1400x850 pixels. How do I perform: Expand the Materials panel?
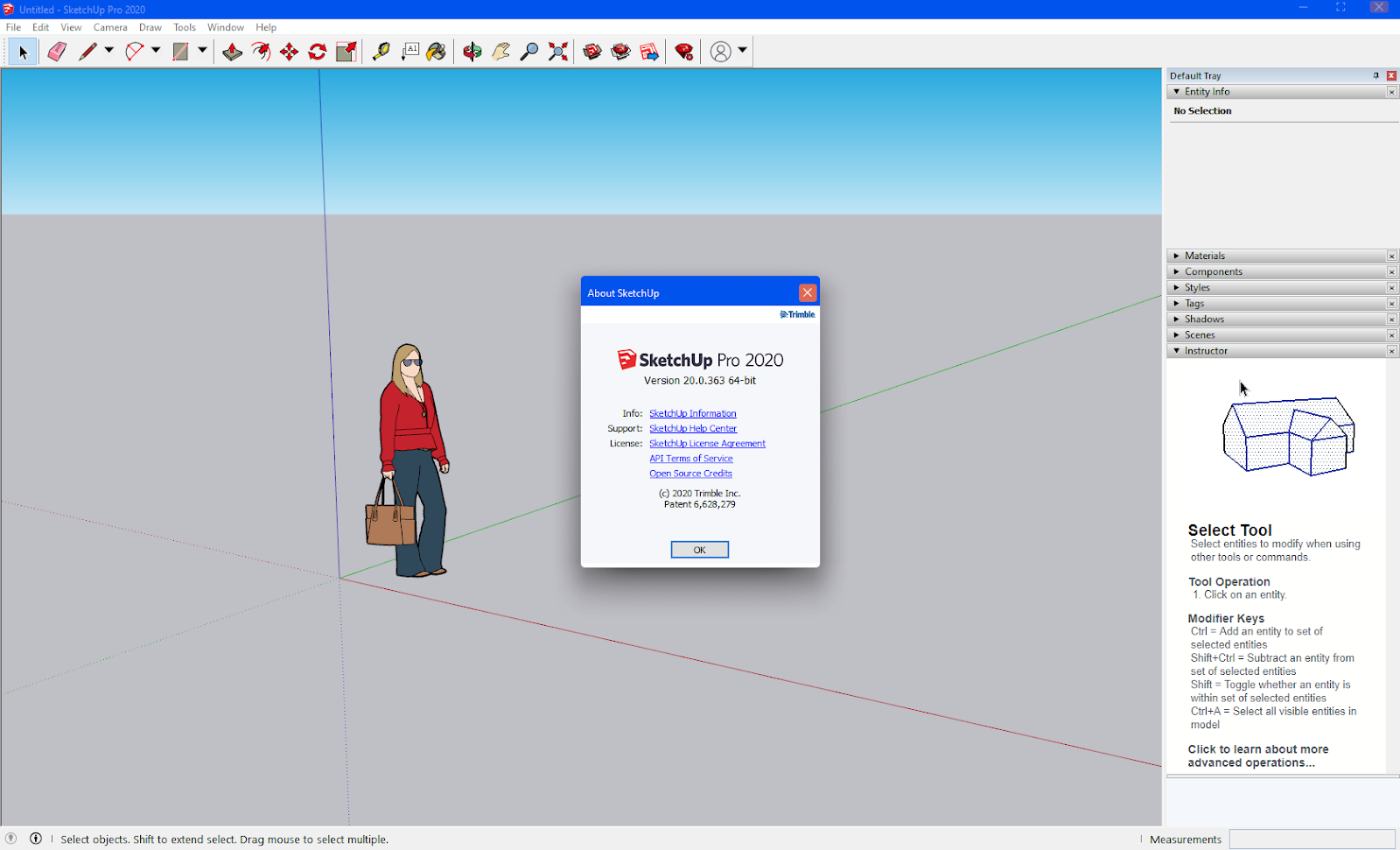coord(1177,256)
